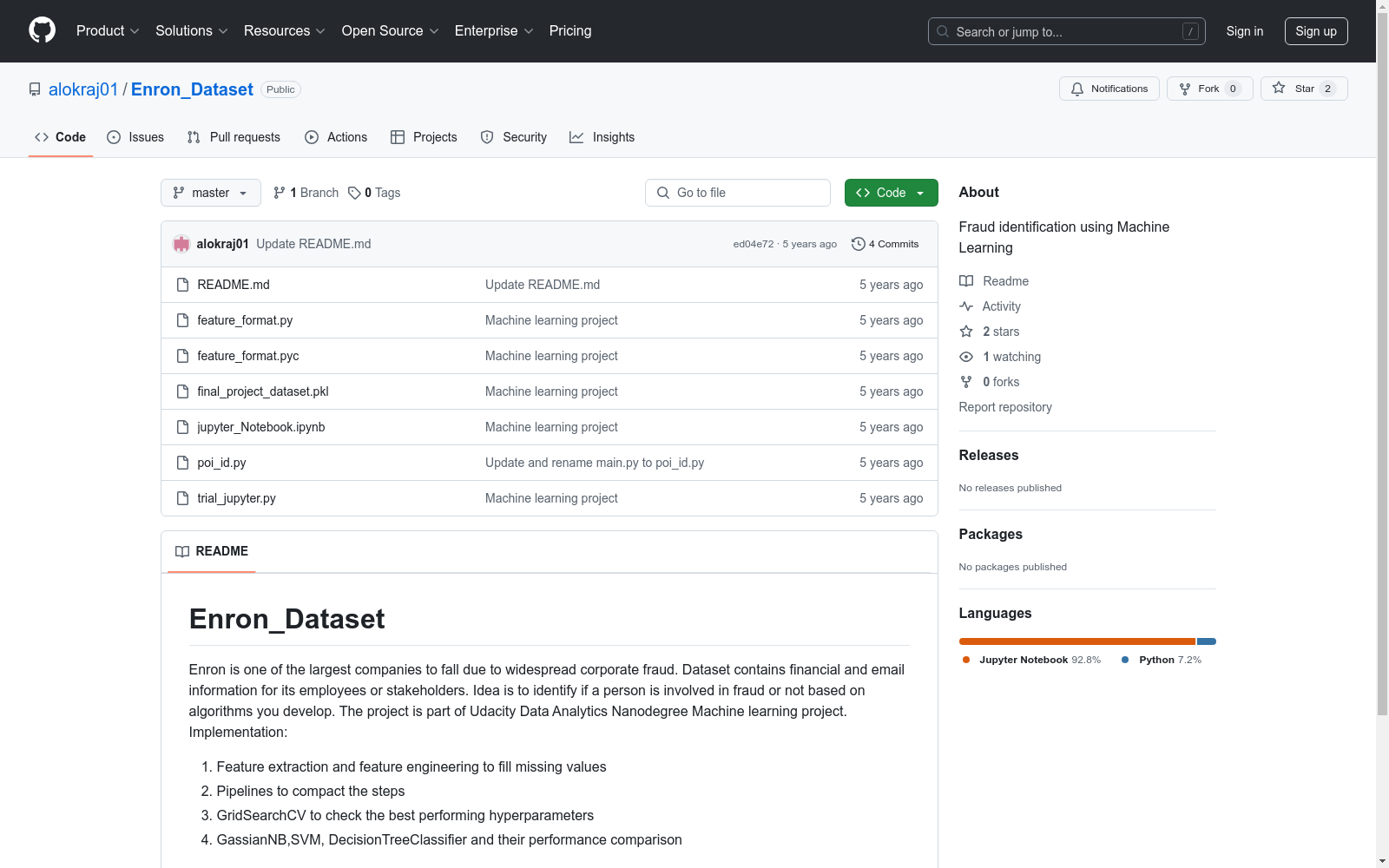Open commit hash ed04e72
The height and width of the screenshot is (868, 1389).
(x=754, y=244)
